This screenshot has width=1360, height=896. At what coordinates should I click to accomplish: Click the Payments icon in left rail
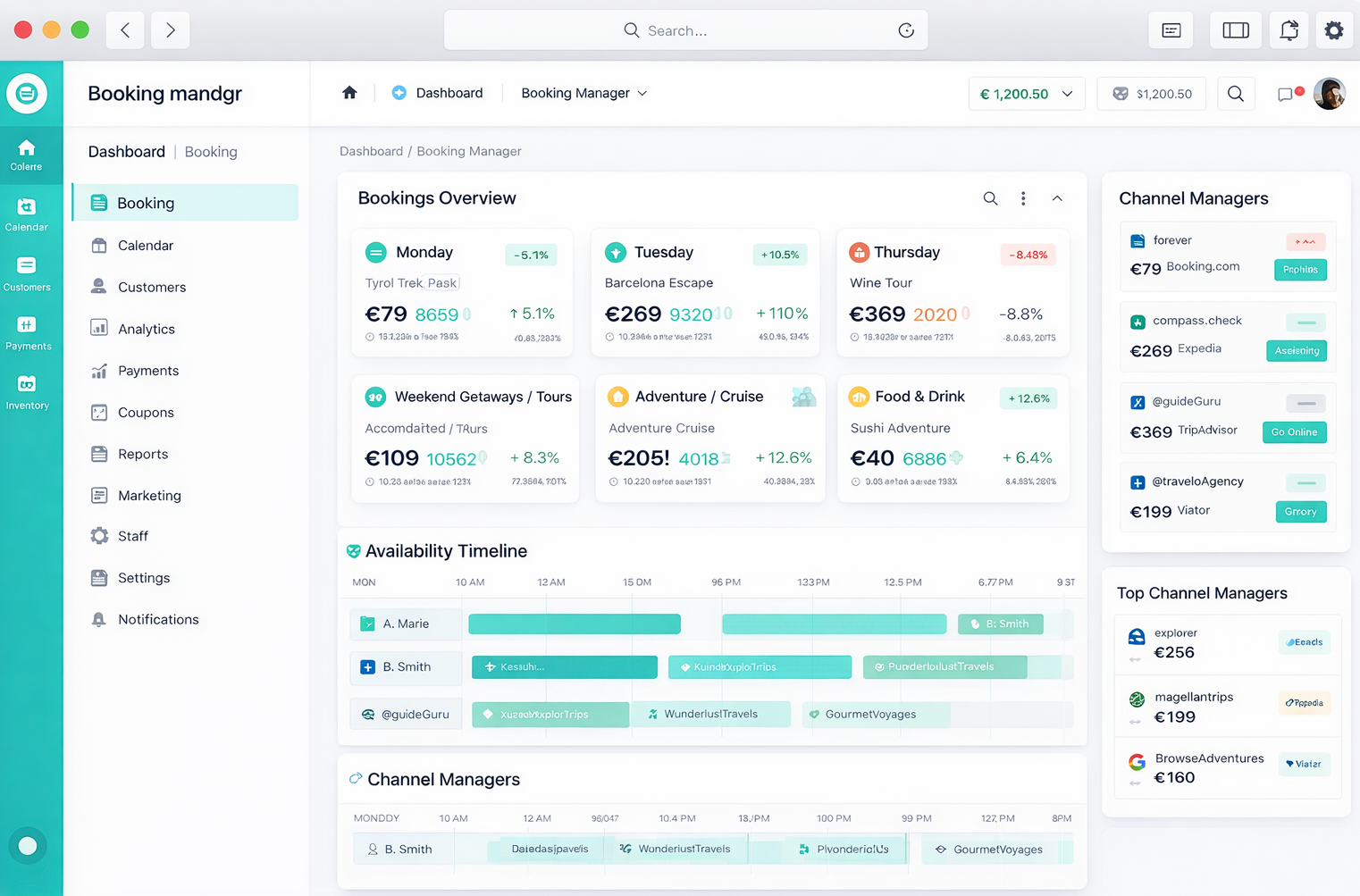pos(27,332)
